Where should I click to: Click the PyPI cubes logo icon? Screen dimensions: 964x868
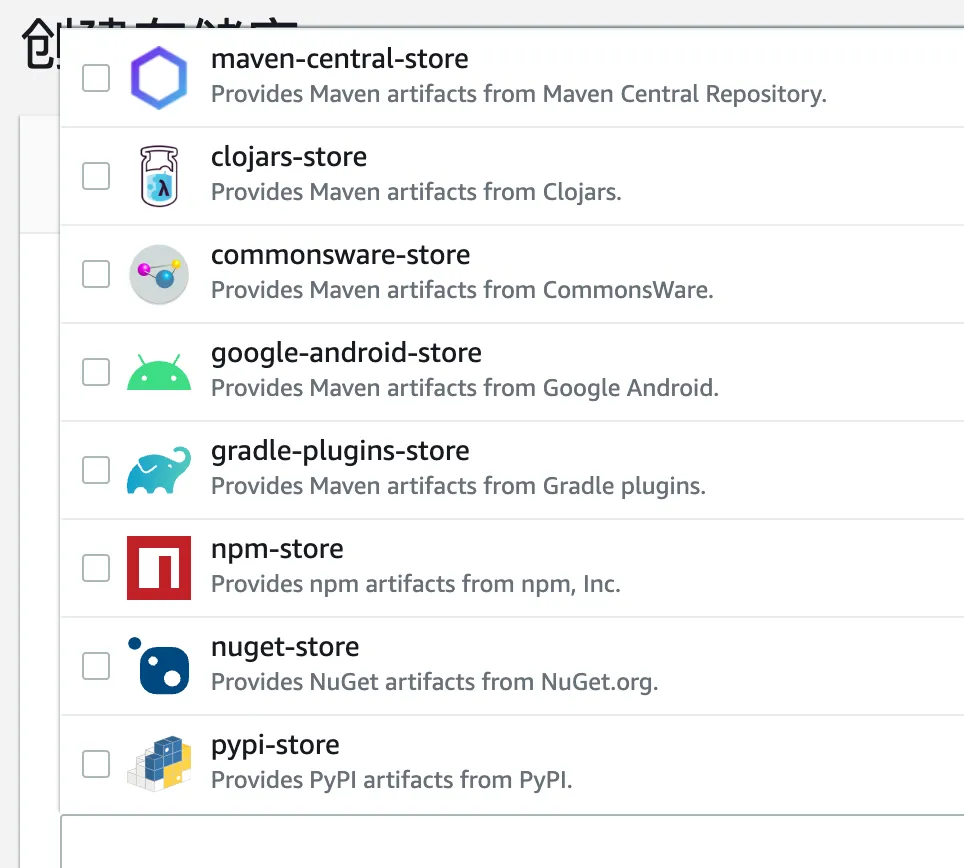159,764
